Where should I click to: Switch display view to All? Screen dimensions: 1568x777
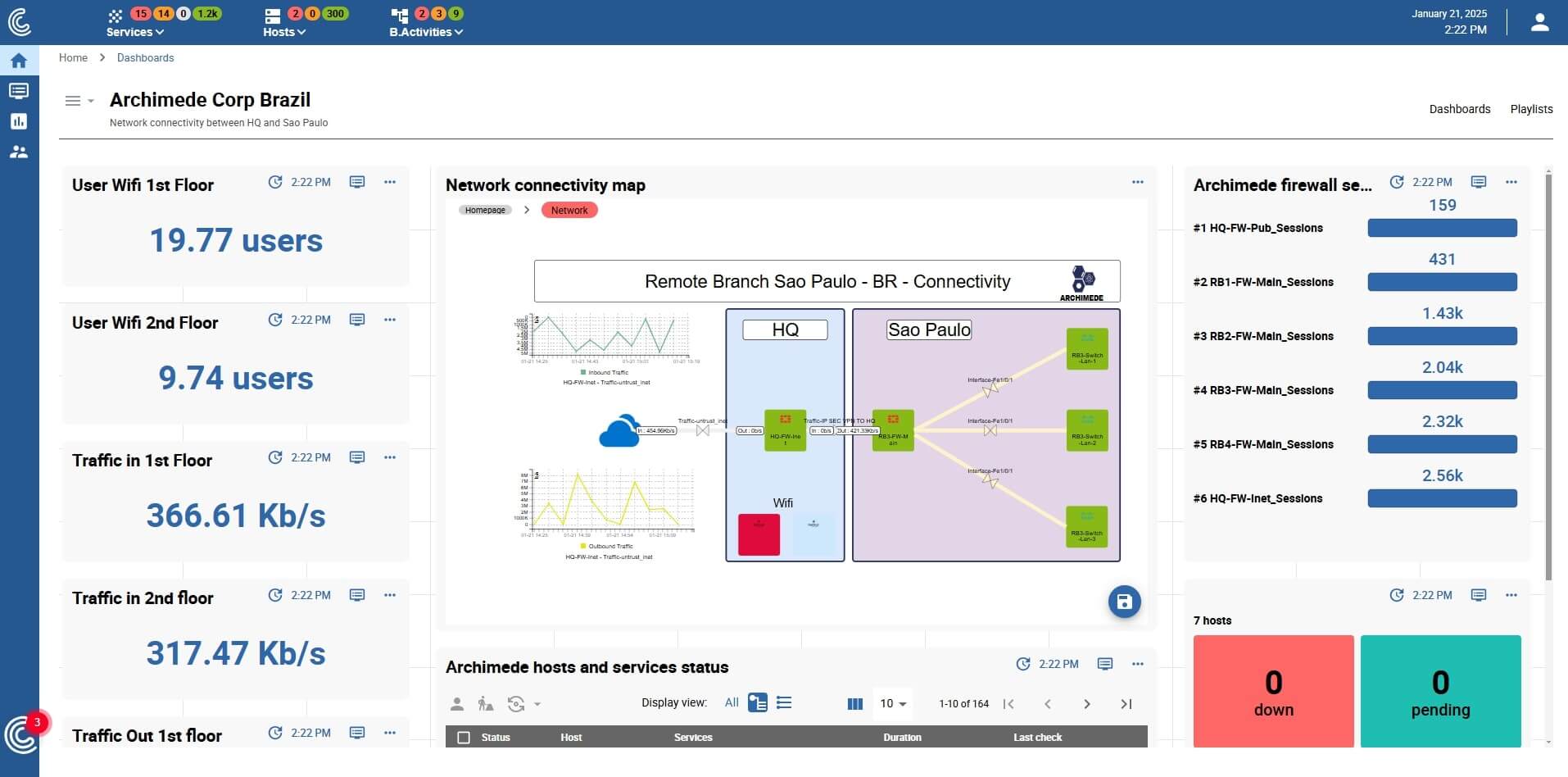point(732,702)
